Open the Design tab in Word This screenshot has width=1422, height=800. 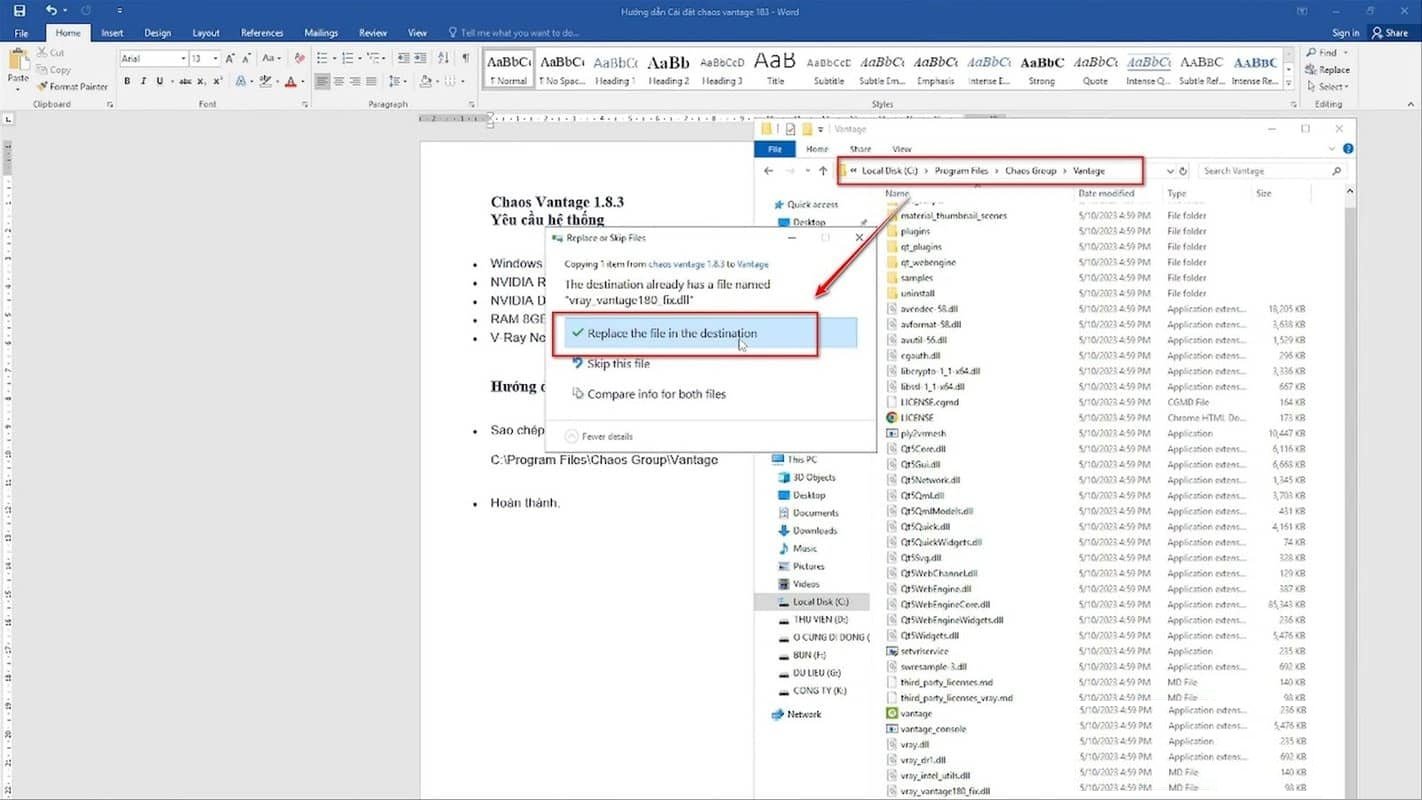(157, 33)
